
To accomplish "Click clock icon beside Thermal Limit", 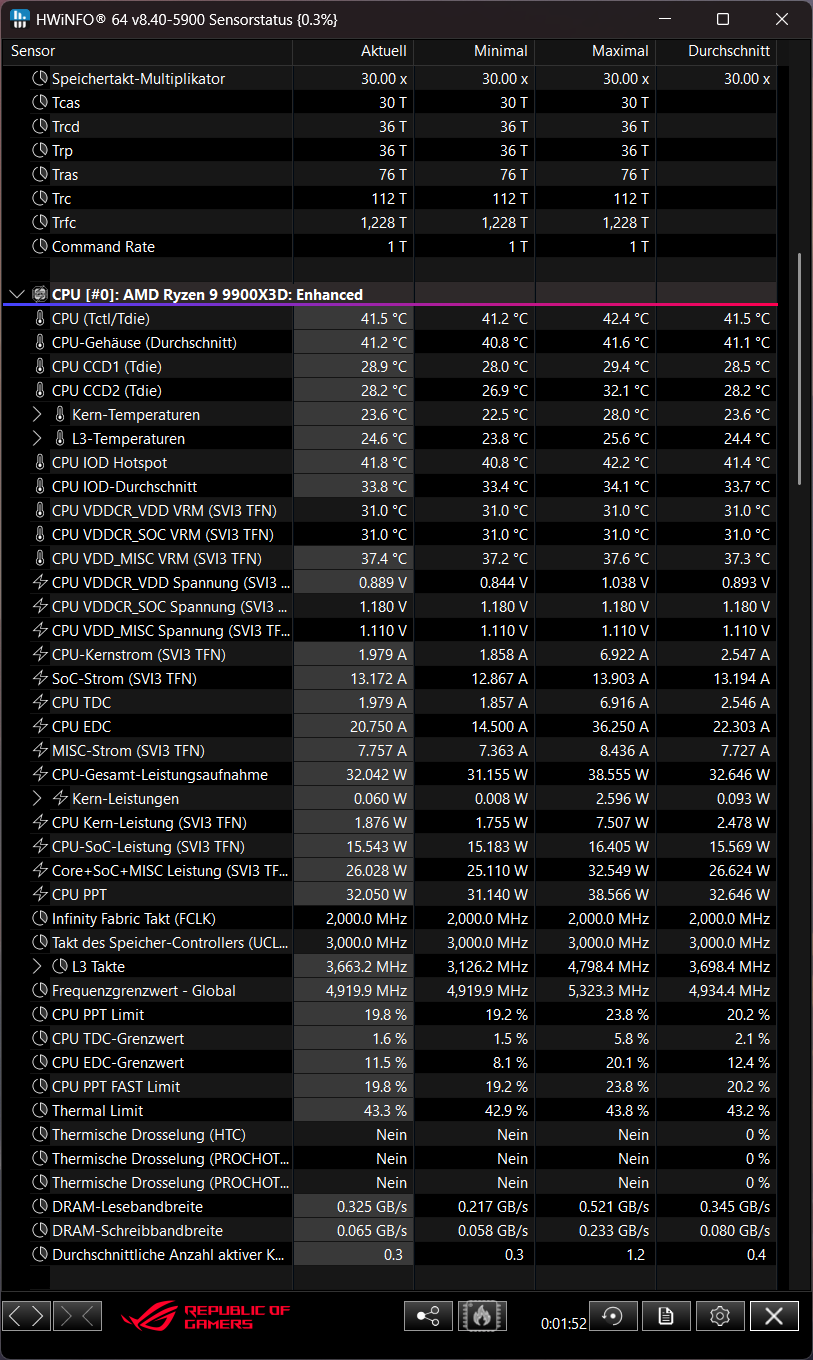I will pyautogui.click(x=40, y=1110).
